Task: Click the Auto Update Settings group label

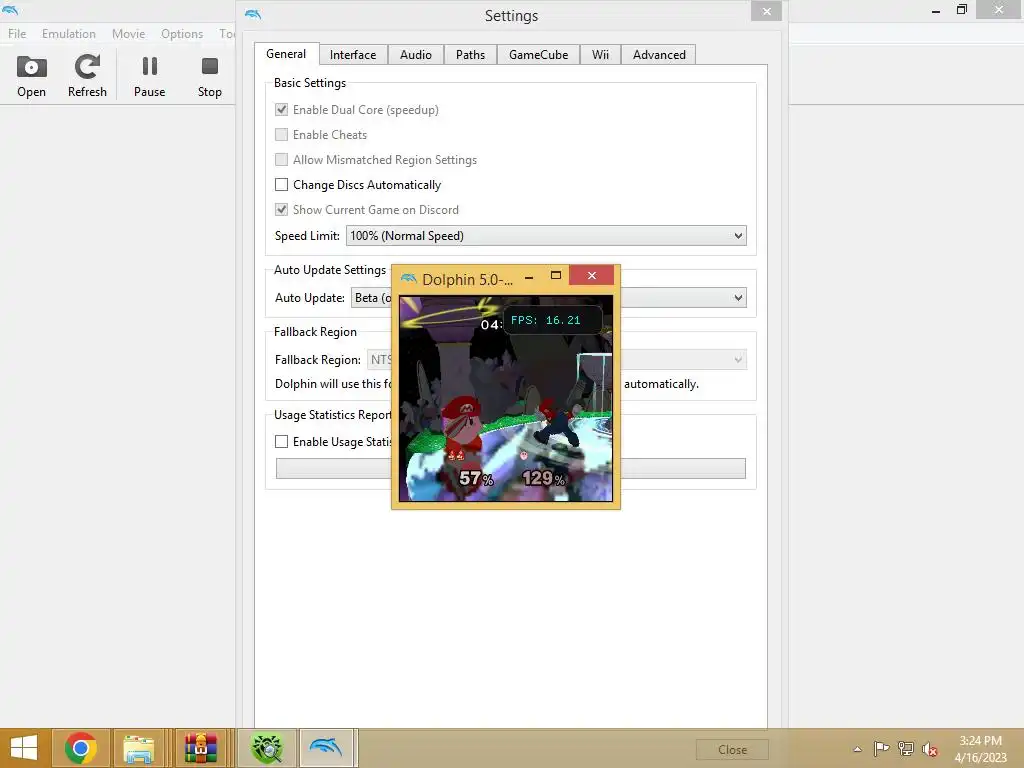Action: click(x=330, y=270)
